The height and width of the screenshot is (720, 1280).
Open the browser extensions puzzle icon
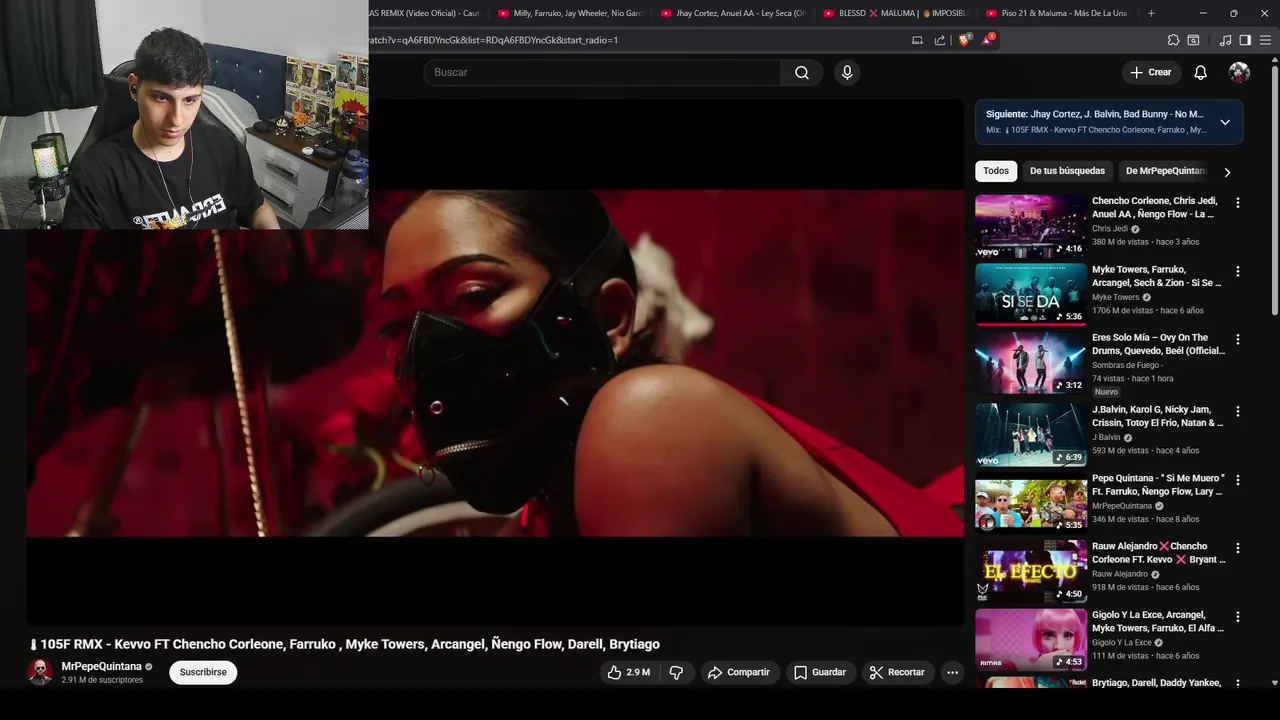coord(1173,40)
